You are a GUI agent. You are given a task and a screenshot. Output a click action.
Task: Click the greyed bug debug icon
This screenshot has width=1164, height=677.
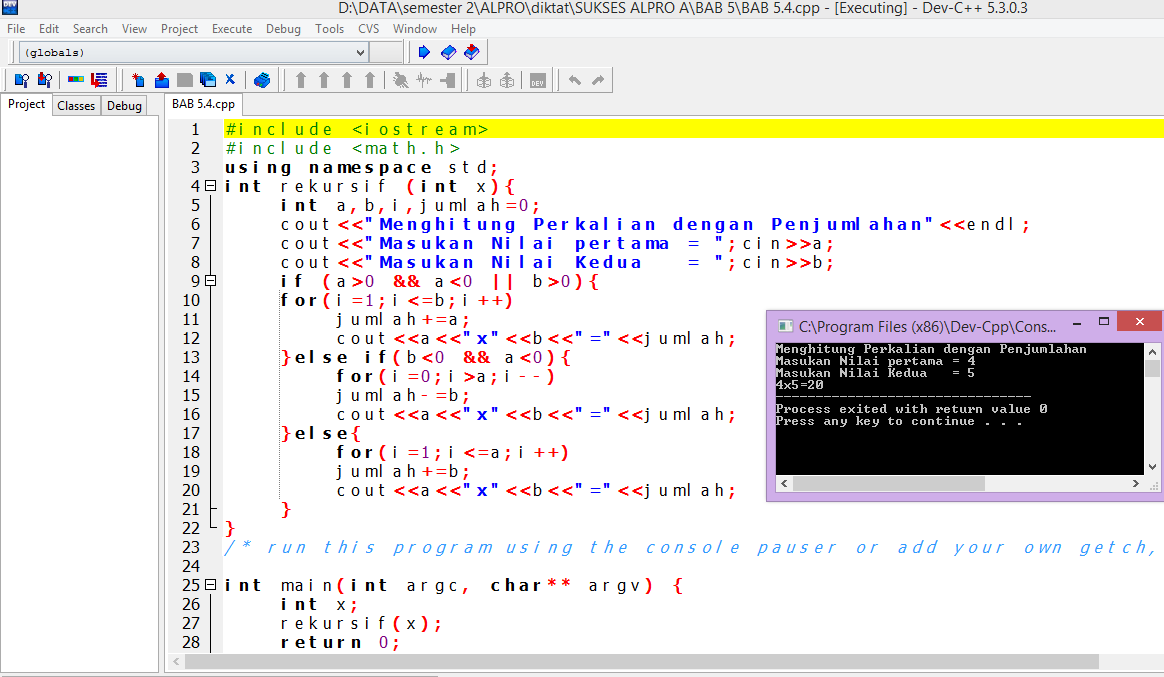(401, 80)
